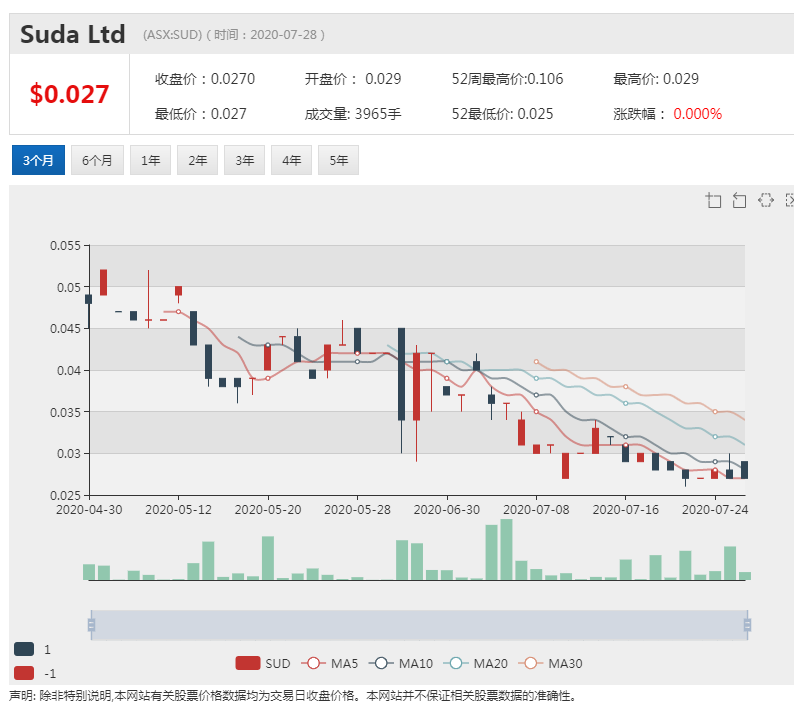Screen dimensions: 801x707
Task: Click the 2020-06-30 date axis label
Action: [447, 510]
